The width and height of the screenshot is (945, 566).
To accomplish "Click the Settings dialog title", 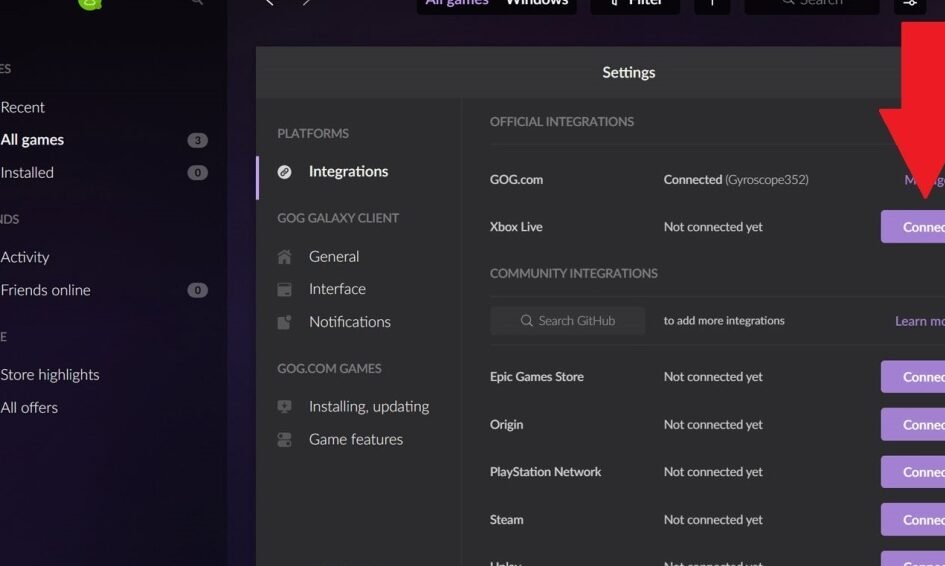I will click(629, 72).
